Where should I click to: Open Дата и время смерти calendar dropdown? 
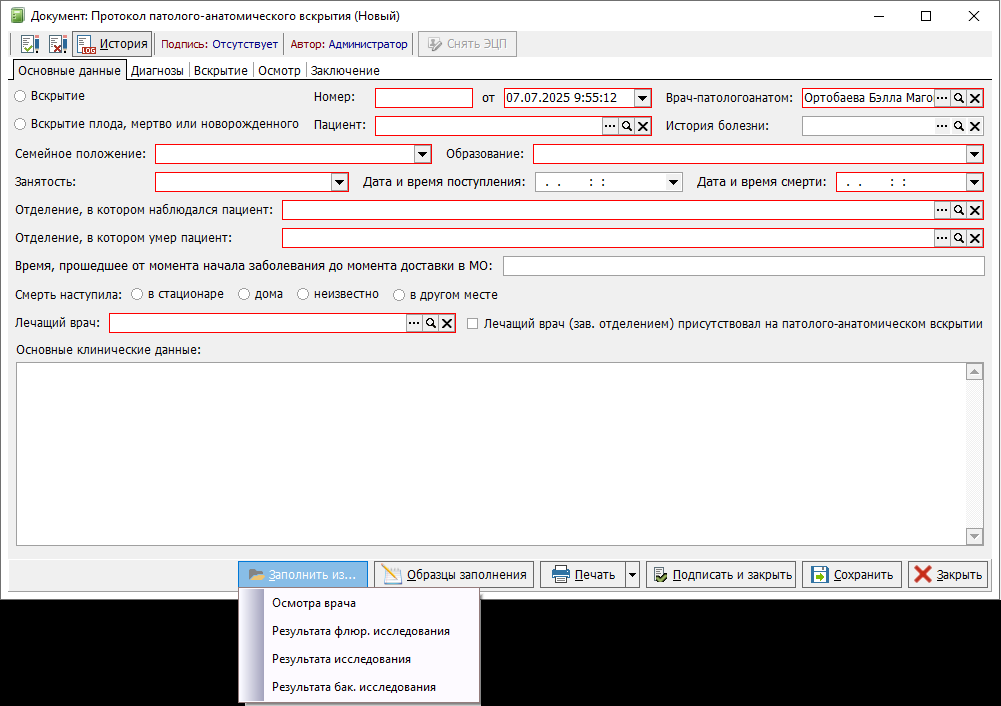(974, 182)
